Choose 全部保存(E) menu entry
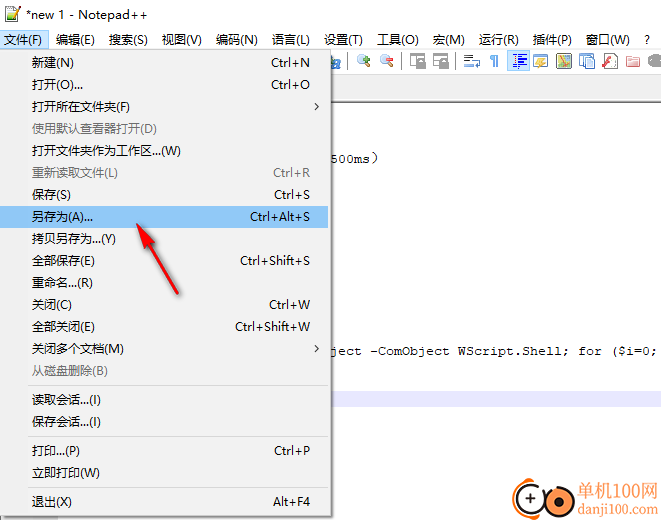 164,261
